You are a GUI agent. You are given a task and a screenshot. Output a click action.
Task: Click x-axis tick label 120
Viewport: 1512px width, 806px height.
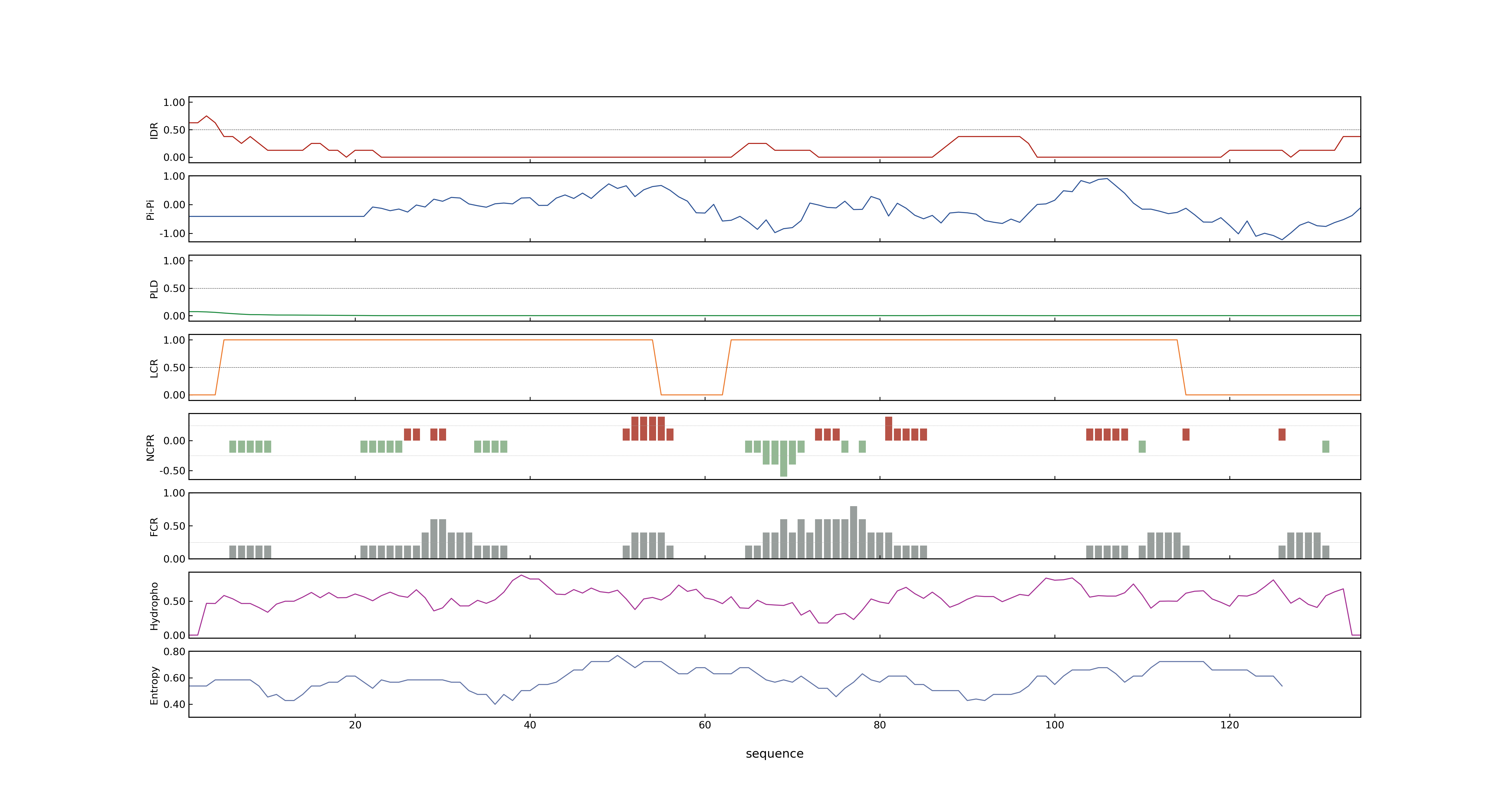coord(1230,725)
